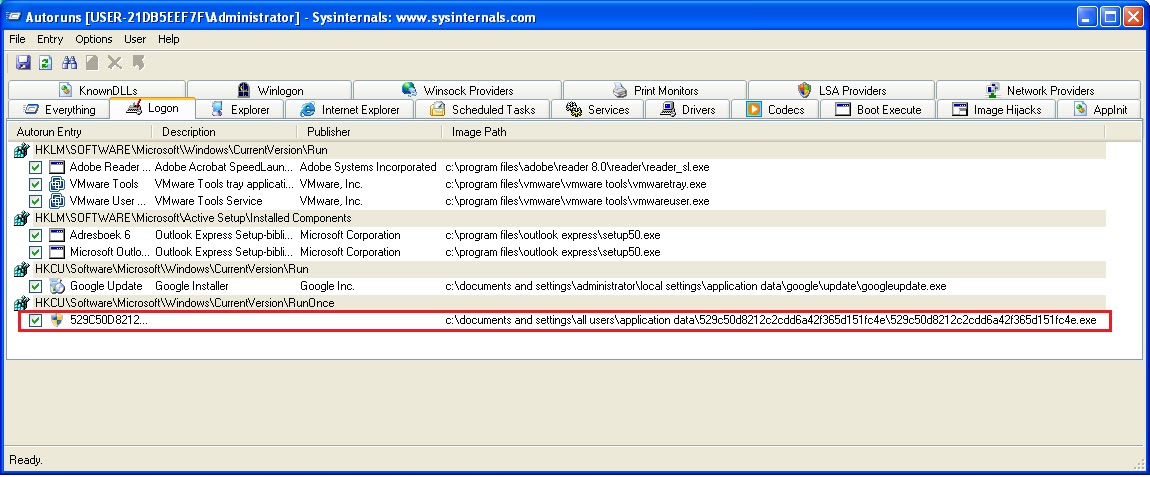1150x477 pixels.
Task: Switch to the Print Monitors tab
Action: (654, 90)
